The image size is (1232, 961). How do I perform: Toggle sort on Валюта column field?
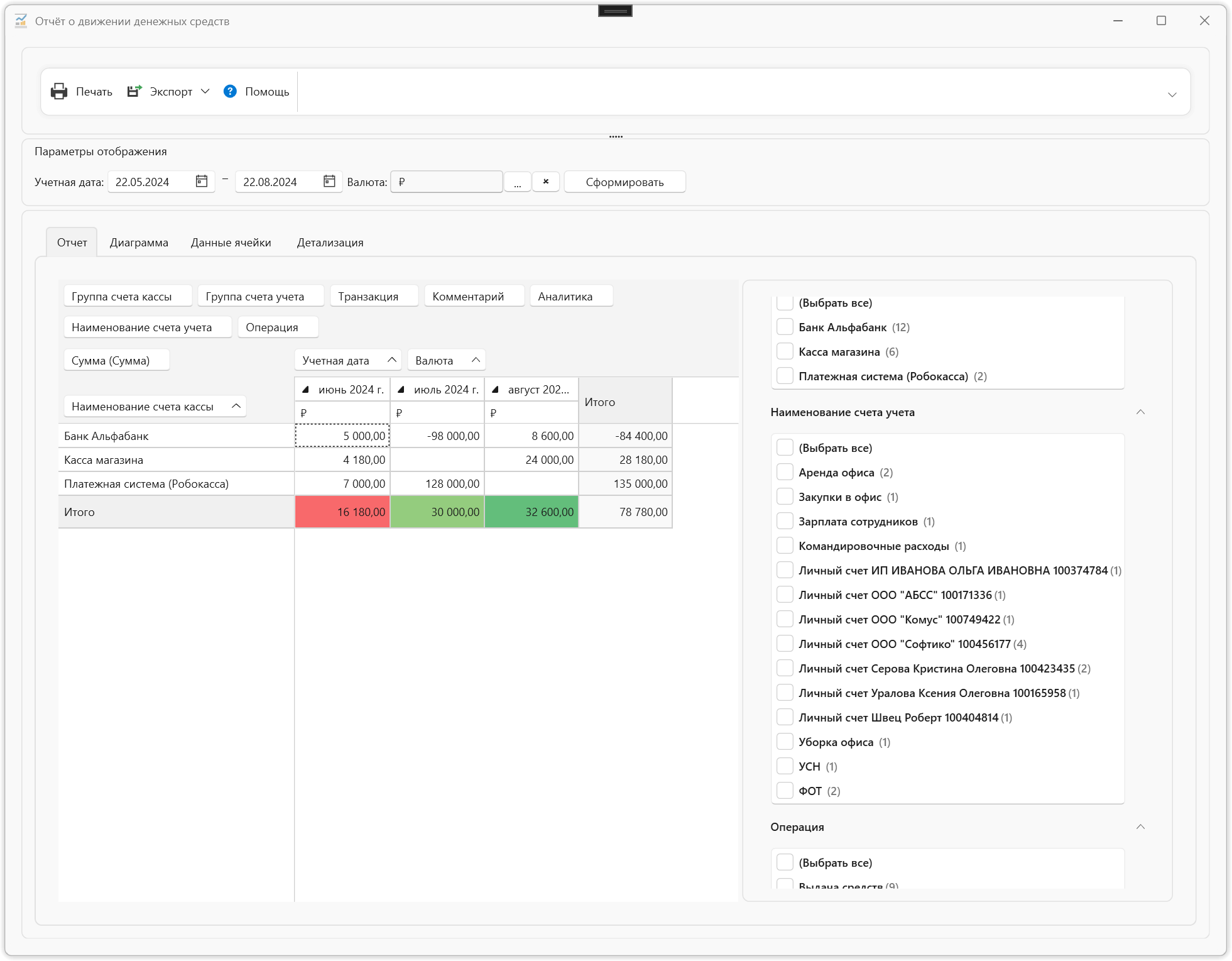click(x=446, y=360)
